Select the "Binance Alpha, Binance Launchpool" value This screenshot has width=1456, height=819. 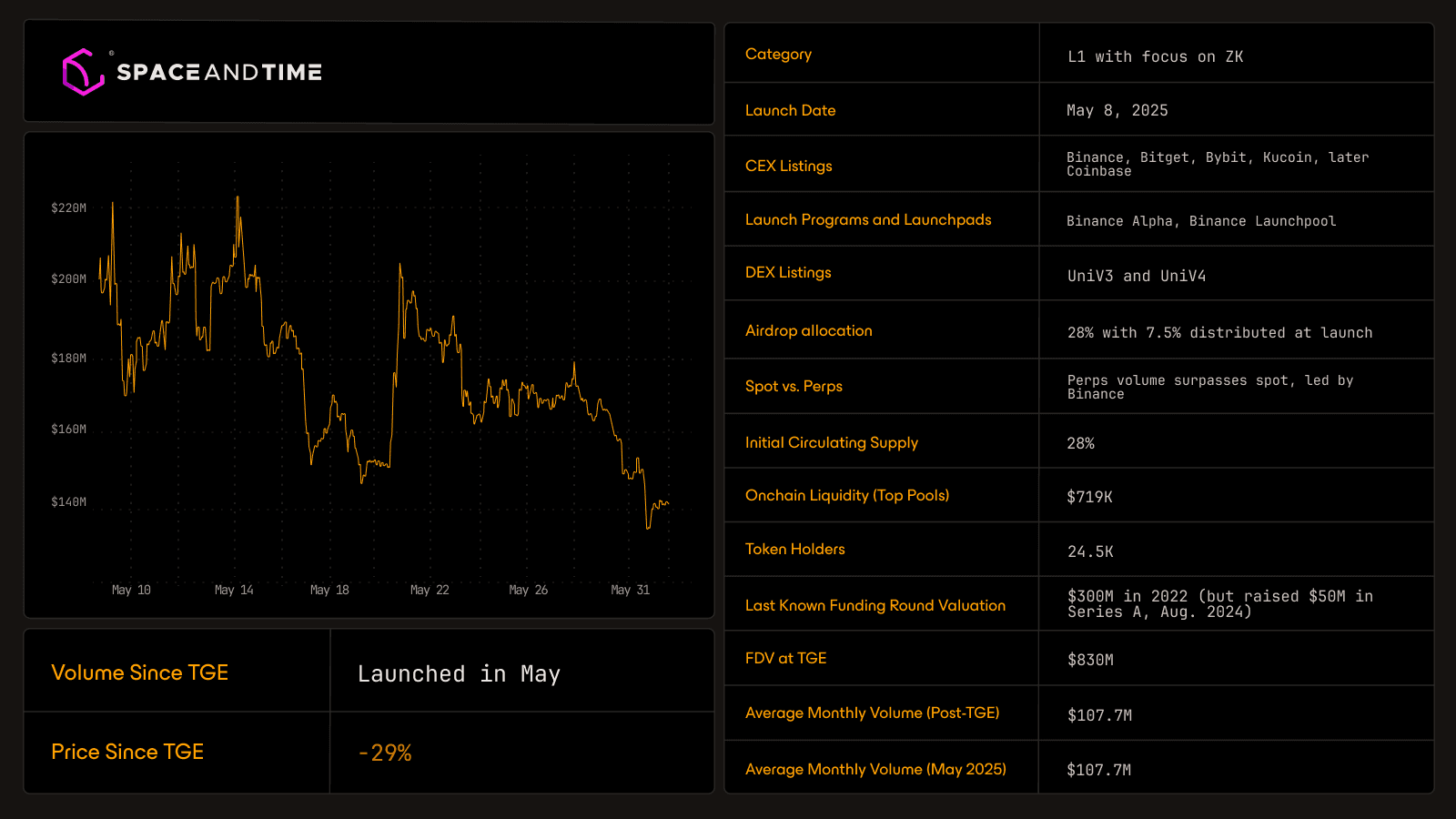1201,222
